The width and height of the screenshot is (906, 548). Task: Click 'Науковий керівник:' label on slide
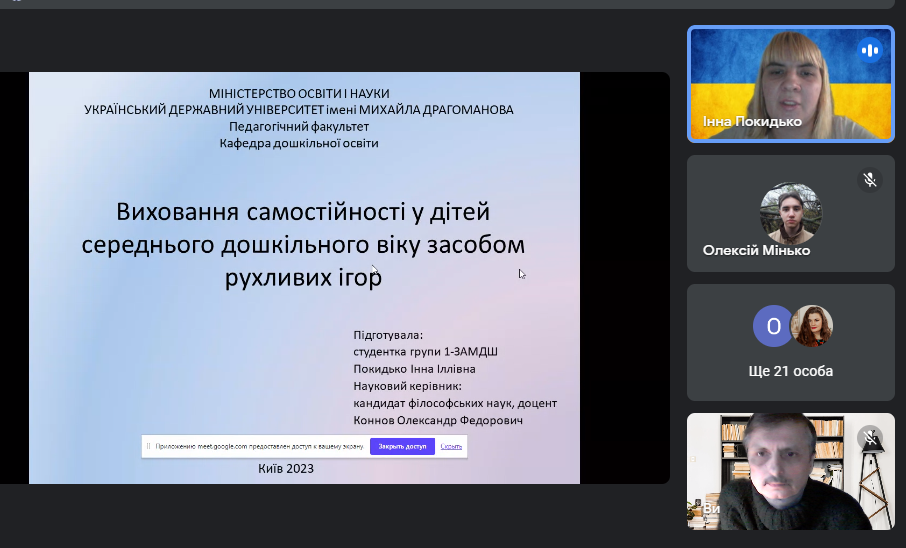[x=407, y=386]
